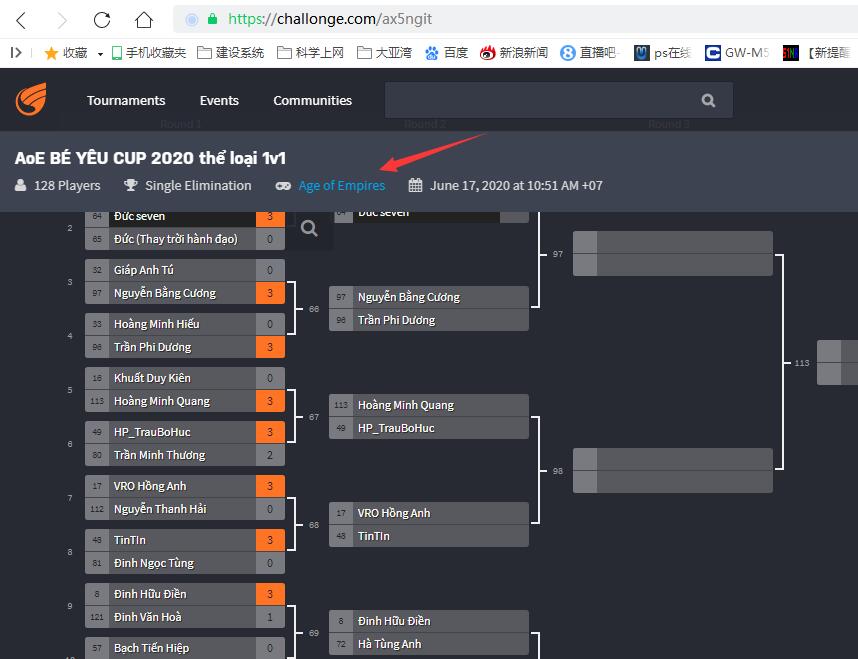Image resolution: width=858 pixels, height=659 pixels.
Task: Open the Events menu
Action: [x=219, y=100]
